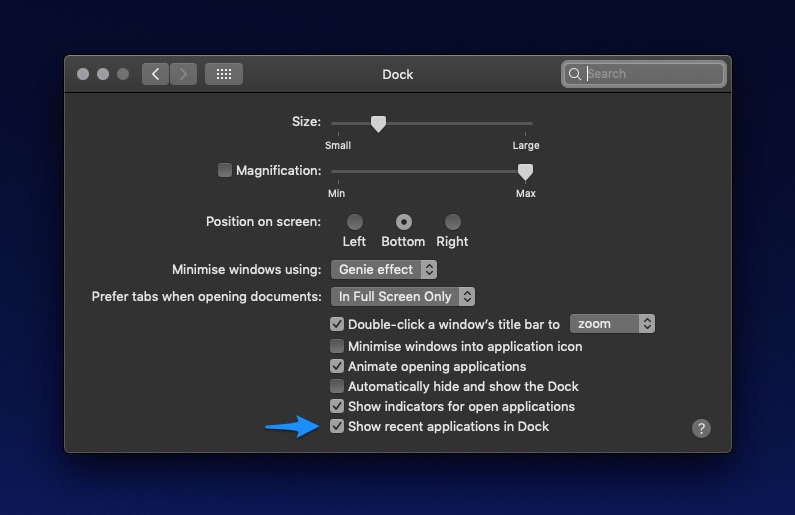This screenshot has width=795, height=515.
Task: Open the title bar zoom action dropdown
Action: click(x=612, y=324)
